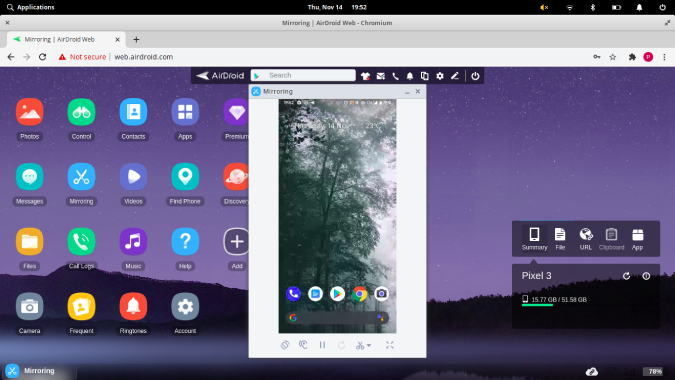This screenshot has width=675, height=380.
Task: Tap the Files app on mirrored screen
Action: coord(316,294)
